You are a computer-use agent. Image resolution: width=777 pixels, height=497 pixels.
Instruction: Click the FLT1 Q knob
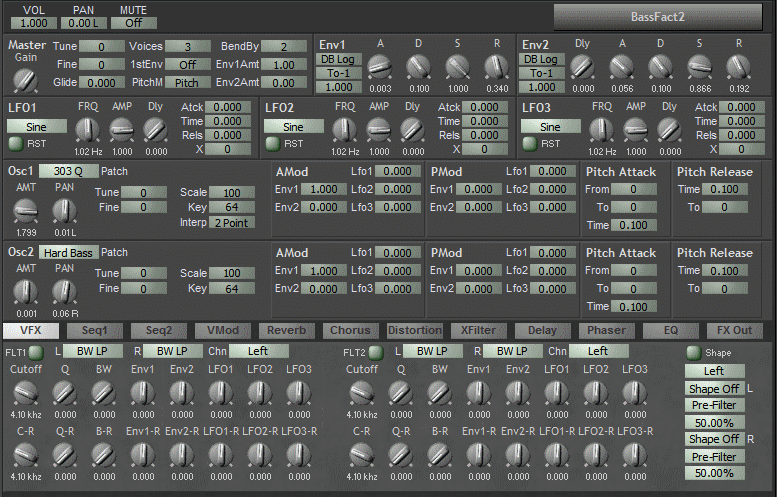(x=64, y=393)
